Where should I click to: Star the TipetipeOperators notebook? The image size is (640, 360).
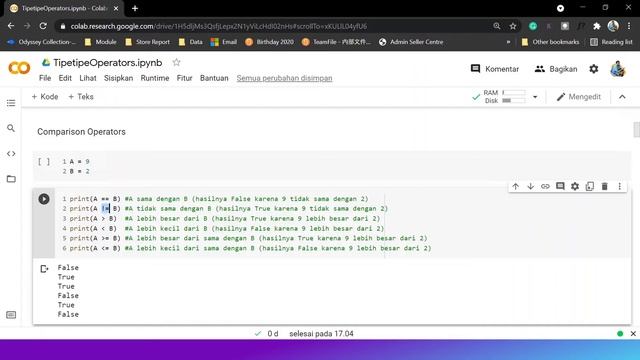click(176, 62)
